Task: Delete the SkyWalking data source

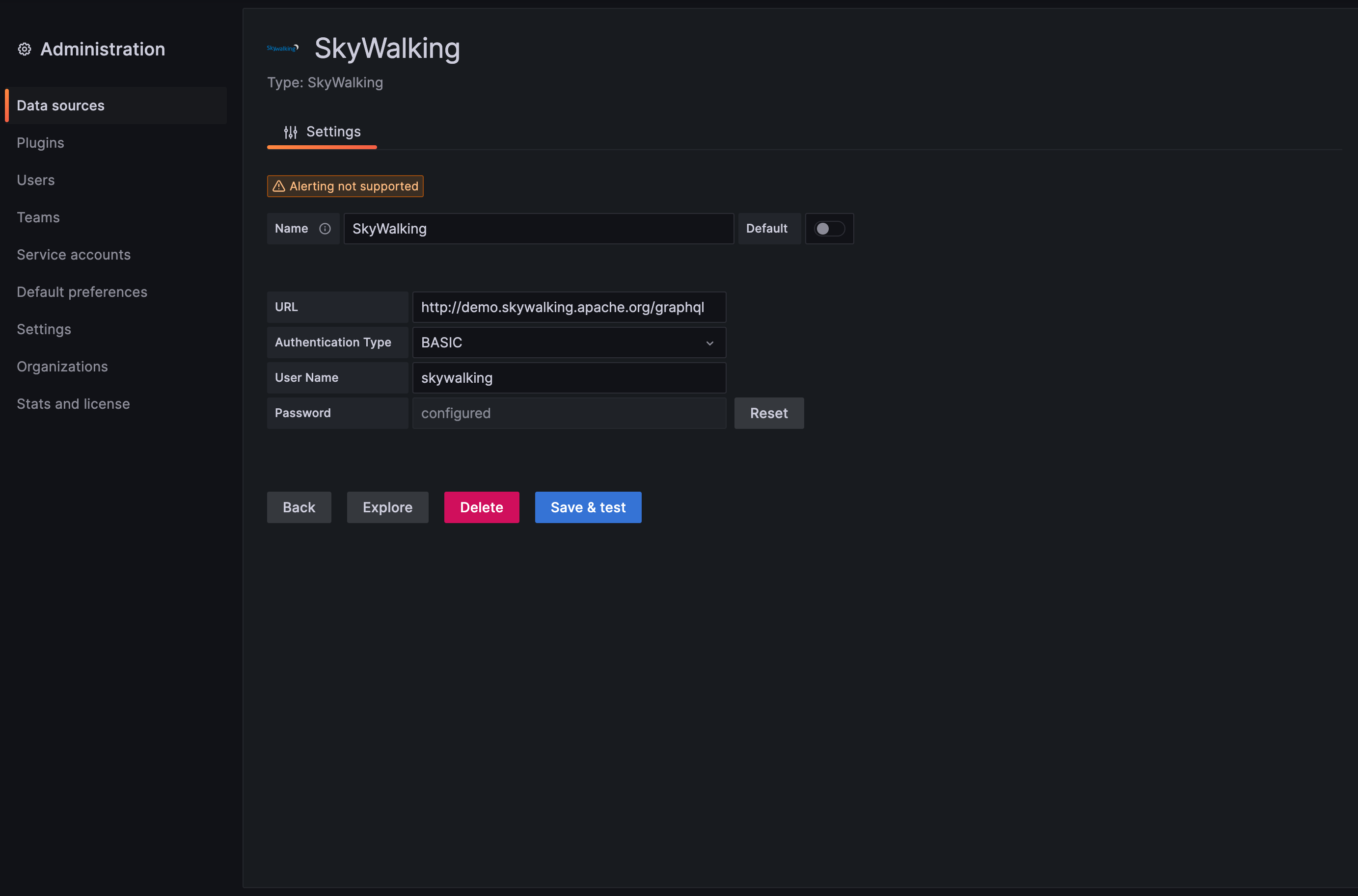Action: coord(482,507)
